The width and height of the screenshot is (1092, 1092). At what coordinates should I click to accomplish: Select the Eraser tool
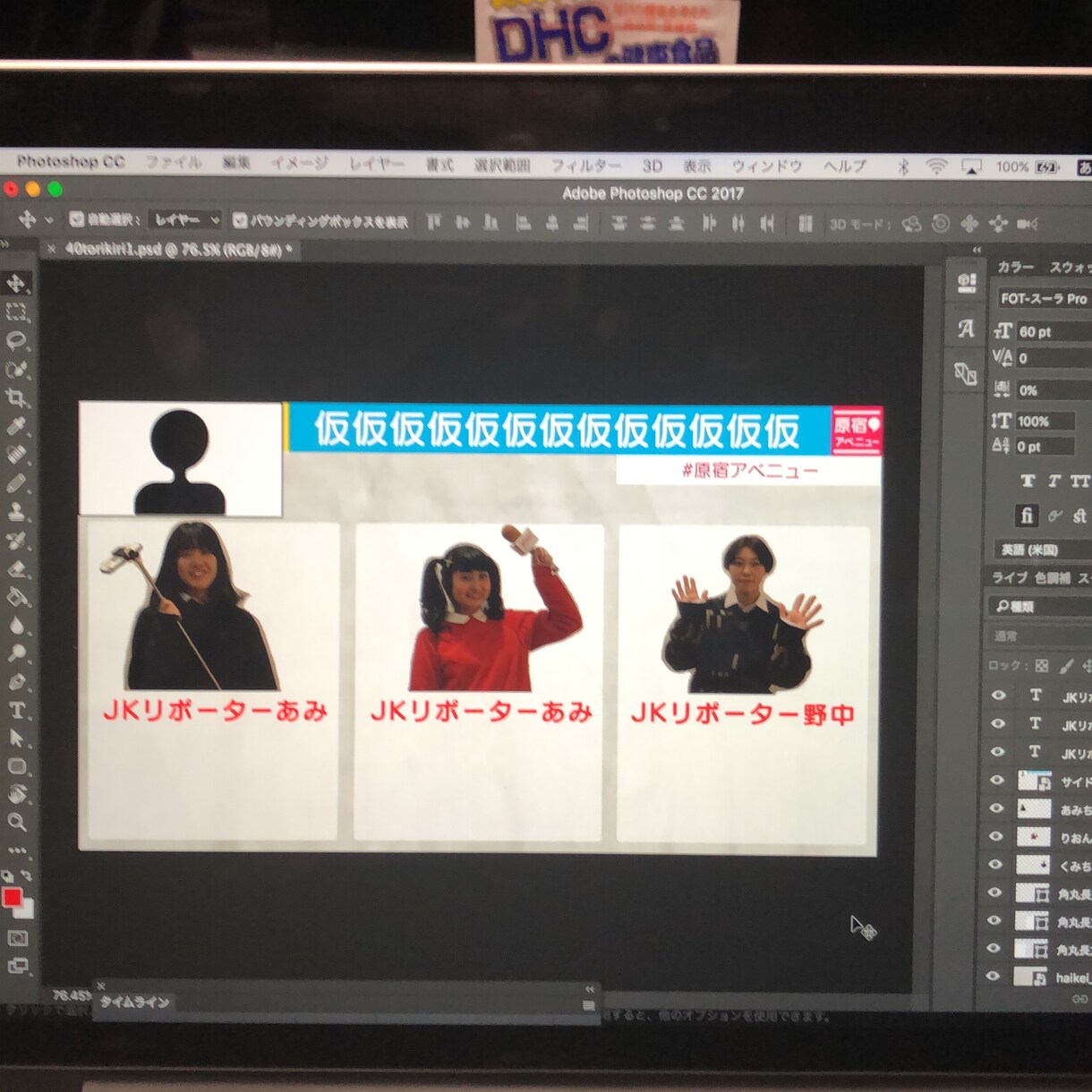16,569
